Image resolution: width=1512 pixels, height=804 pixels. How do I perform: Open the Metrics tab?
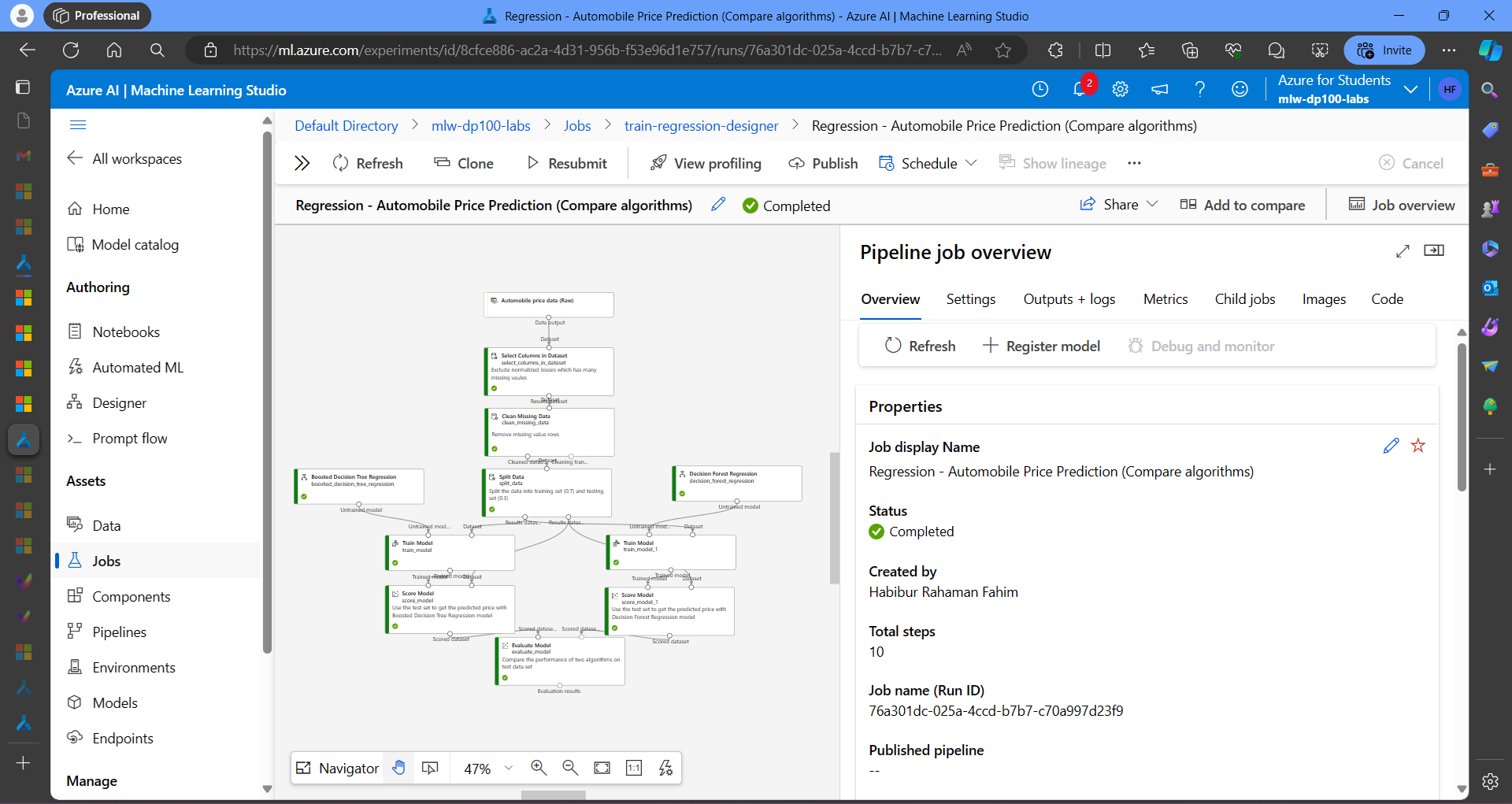pyautogui.click(x=1165, y=299)
